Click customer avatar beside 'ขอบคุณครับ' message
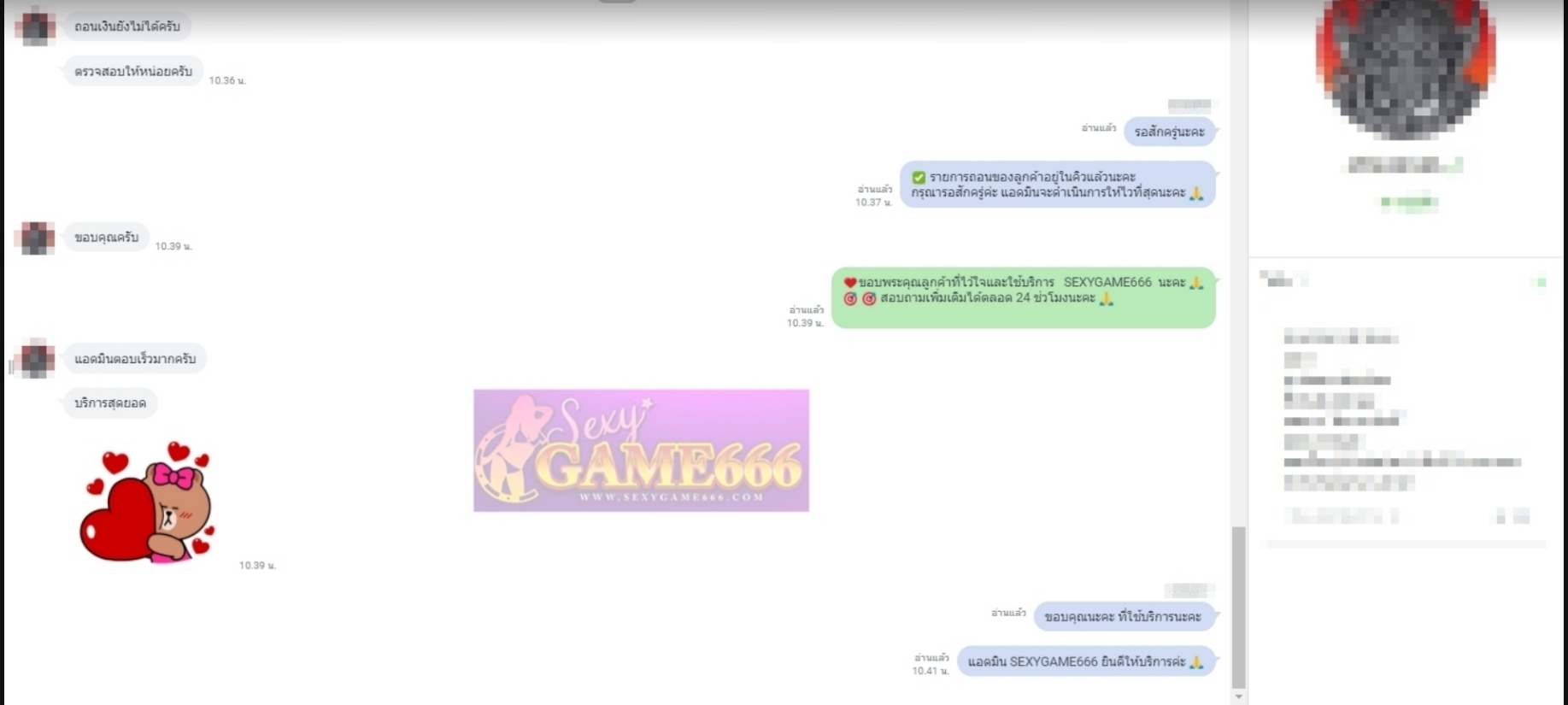This screenshot has height=705, width=1568. (x=36, y=238)
